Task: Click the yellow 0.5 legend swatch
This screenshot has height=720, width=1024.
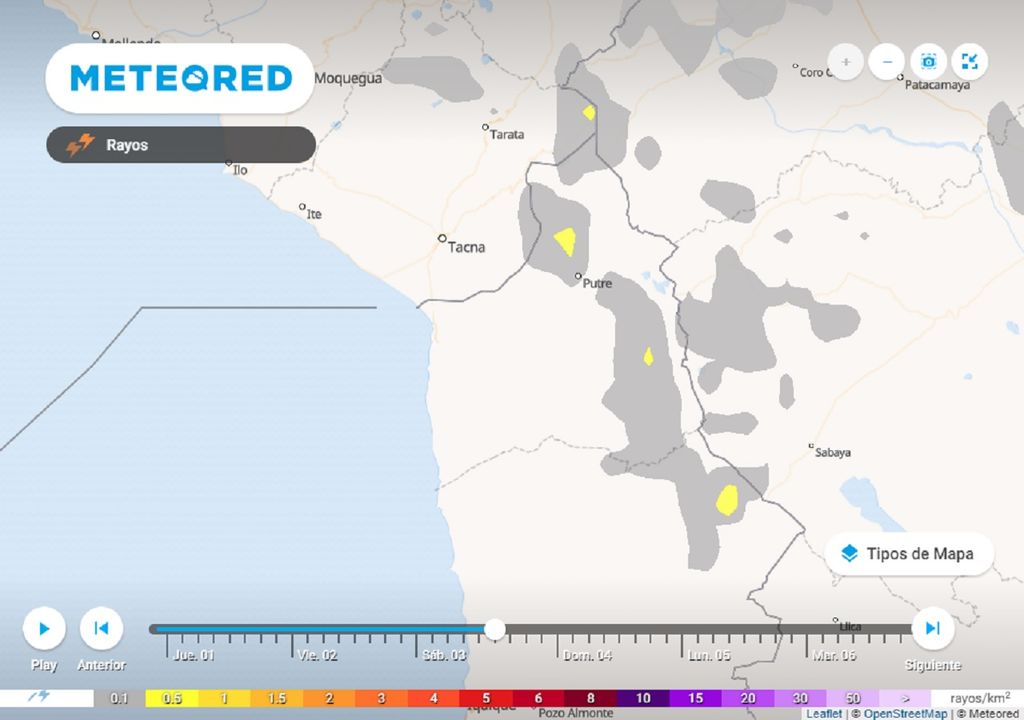Action: point(172,698)
